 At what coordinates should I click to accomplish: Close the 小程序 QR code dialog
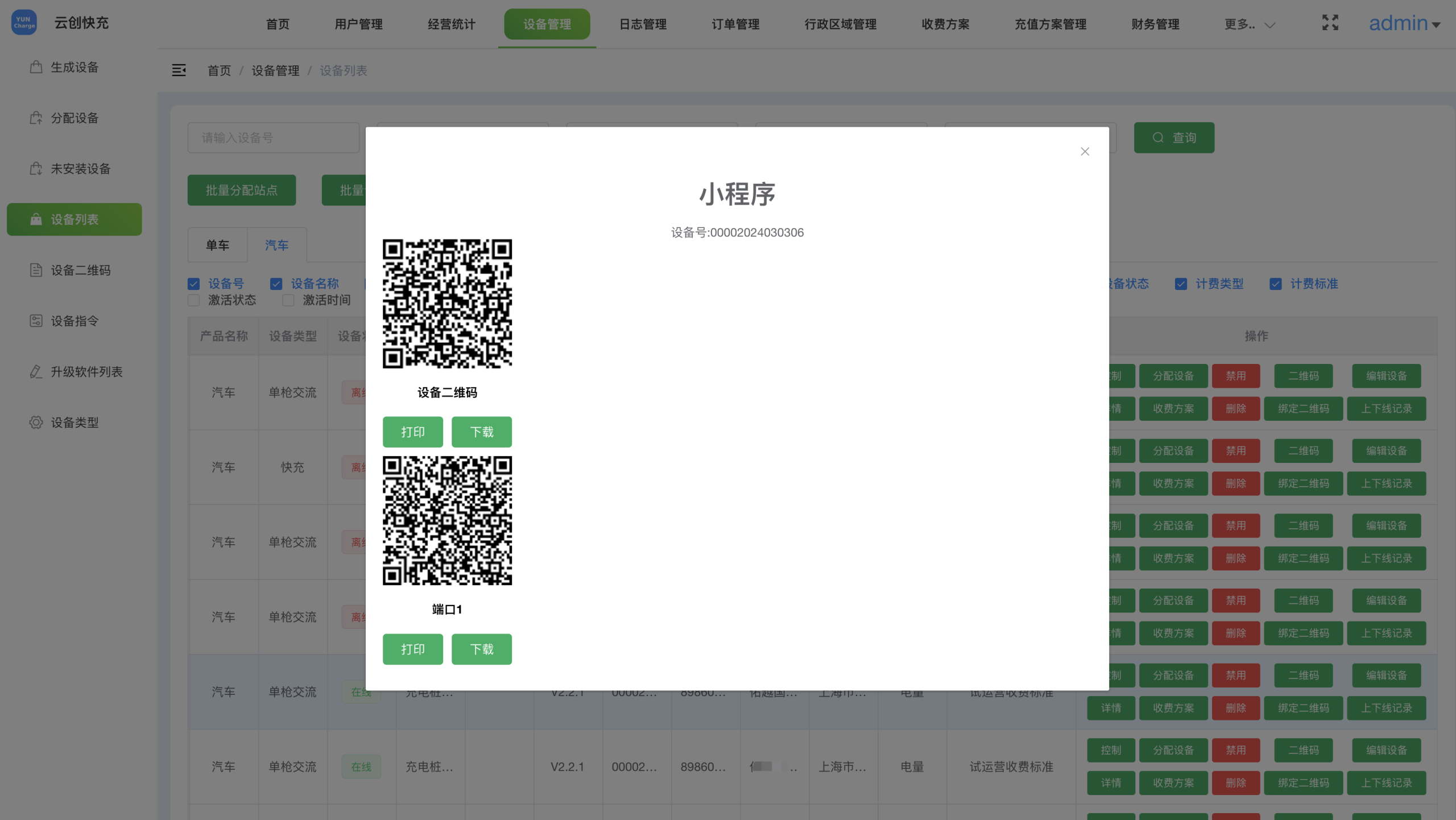(x=1085, y=151)
